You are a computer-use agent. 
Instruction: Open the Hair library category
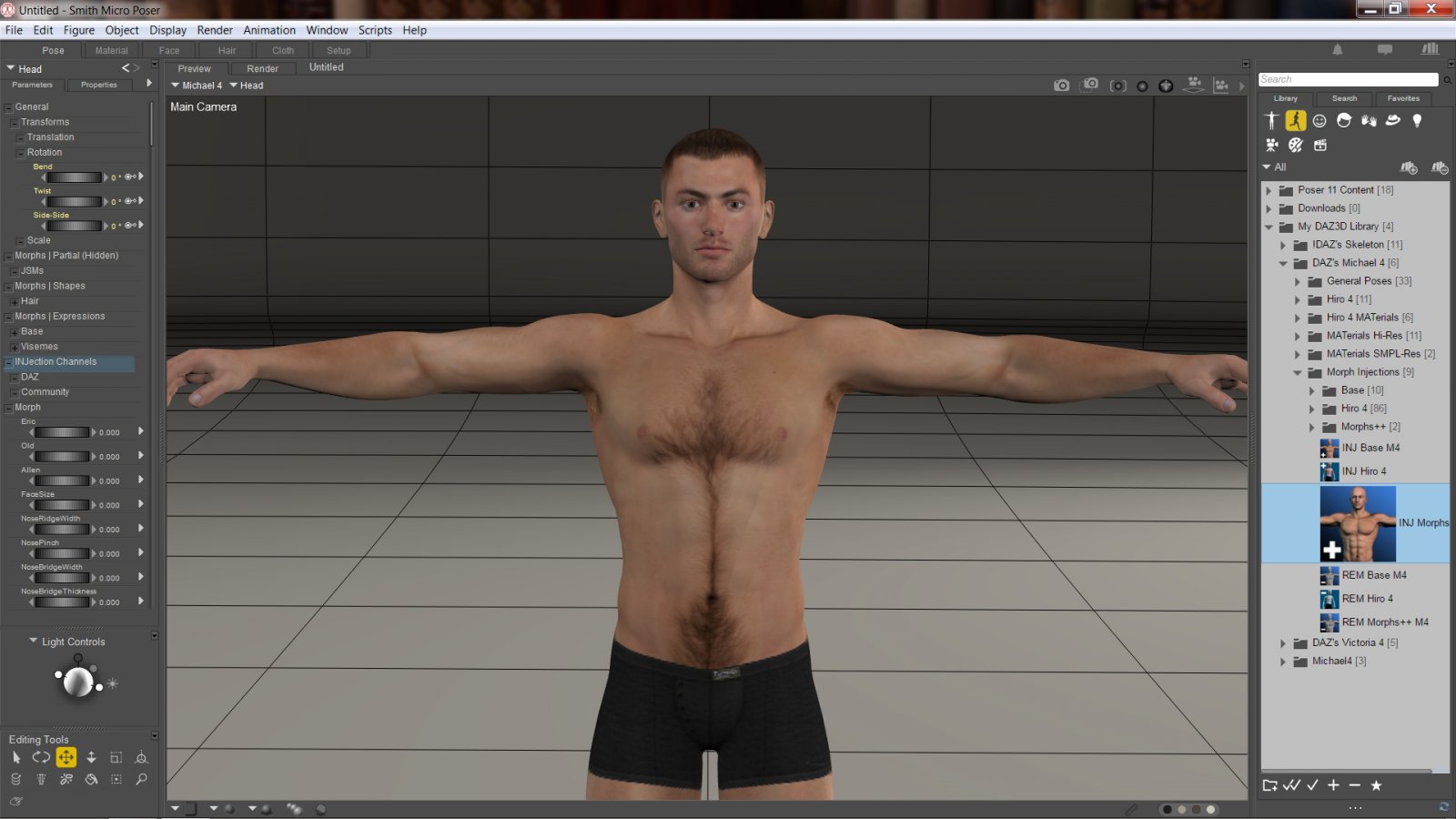point(1344,119)
